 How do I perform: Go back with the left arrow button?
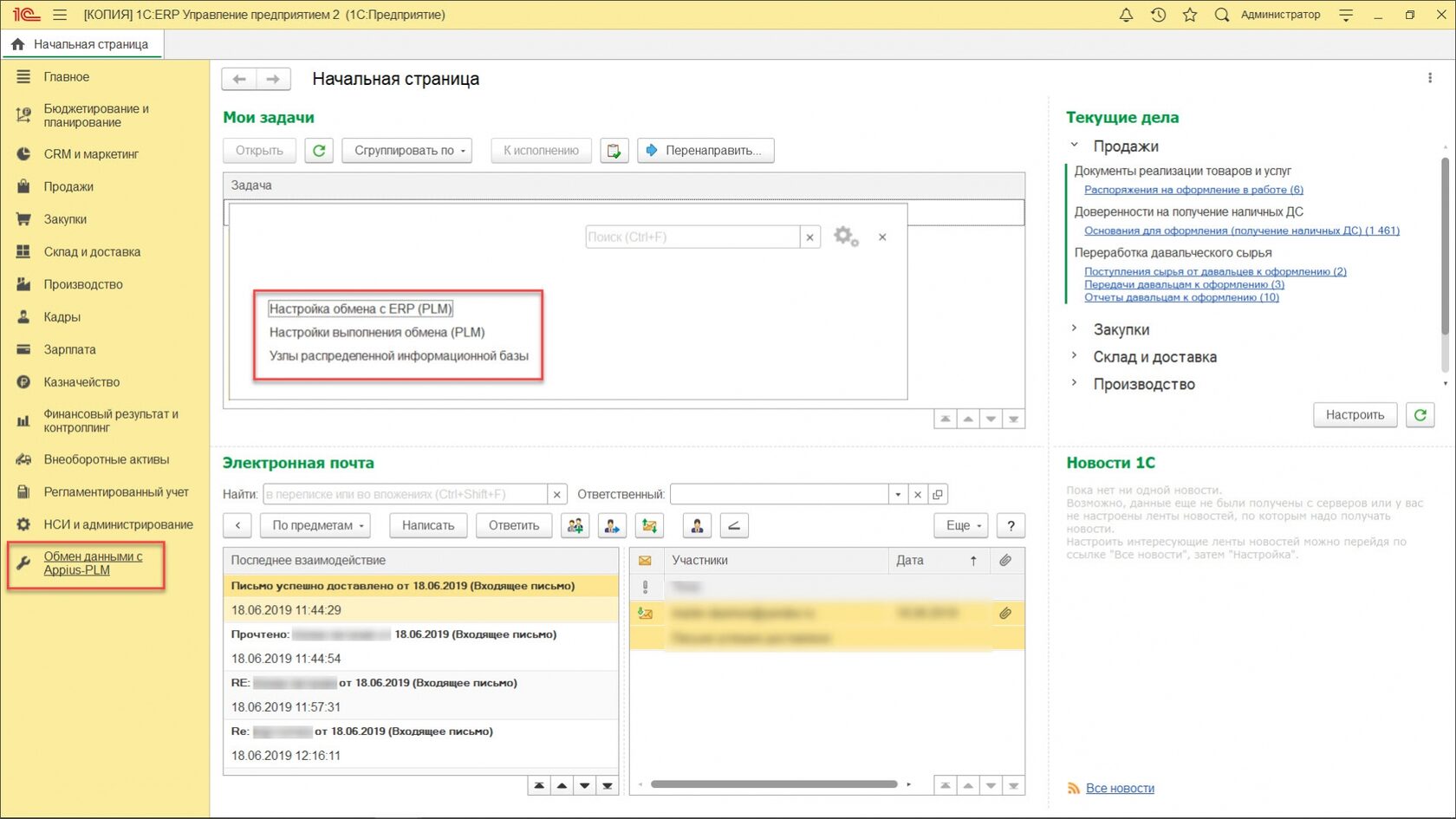tap(239, 79)
